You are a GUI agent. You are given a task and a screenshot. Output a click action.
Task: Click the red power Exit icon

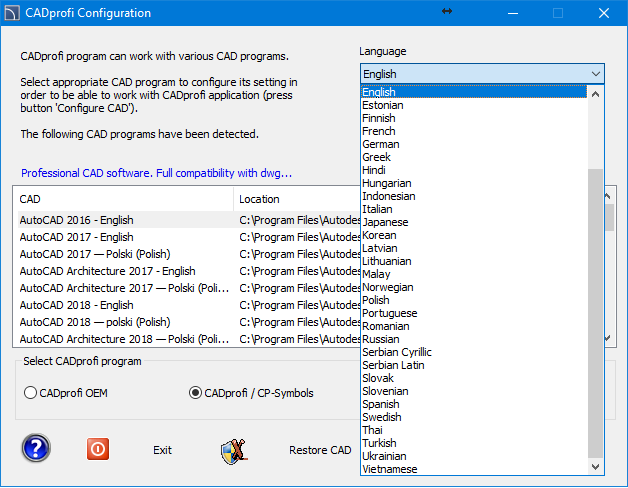pos(98,449)
